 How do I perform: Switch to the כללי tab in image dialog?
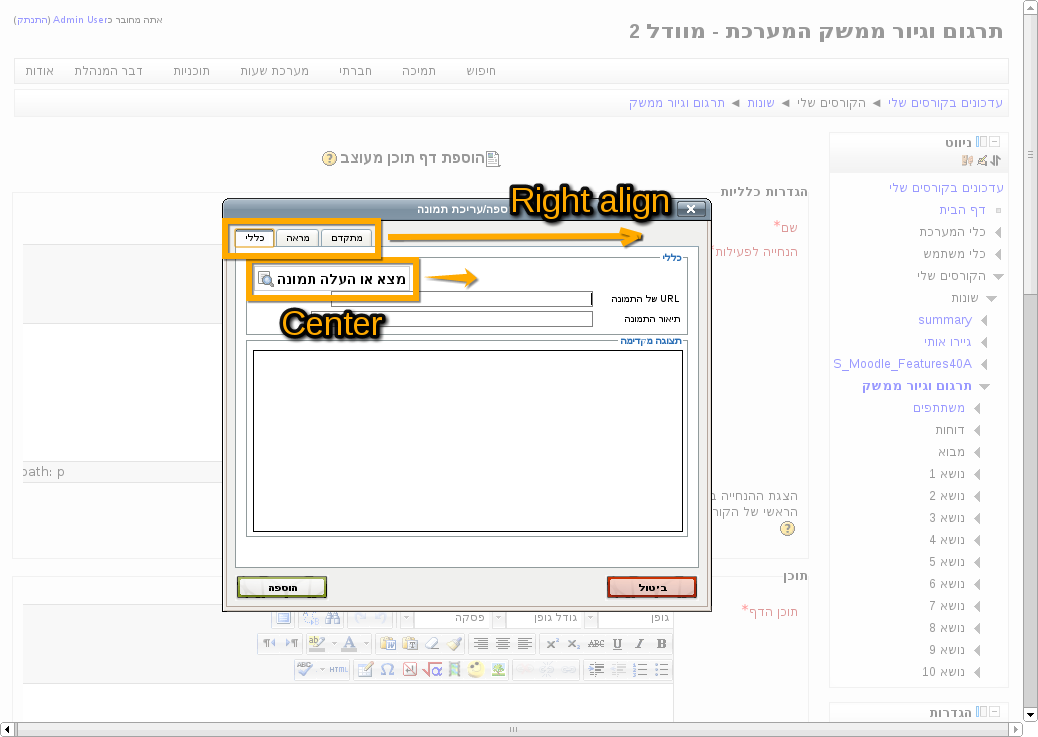[x=255, y=238]
